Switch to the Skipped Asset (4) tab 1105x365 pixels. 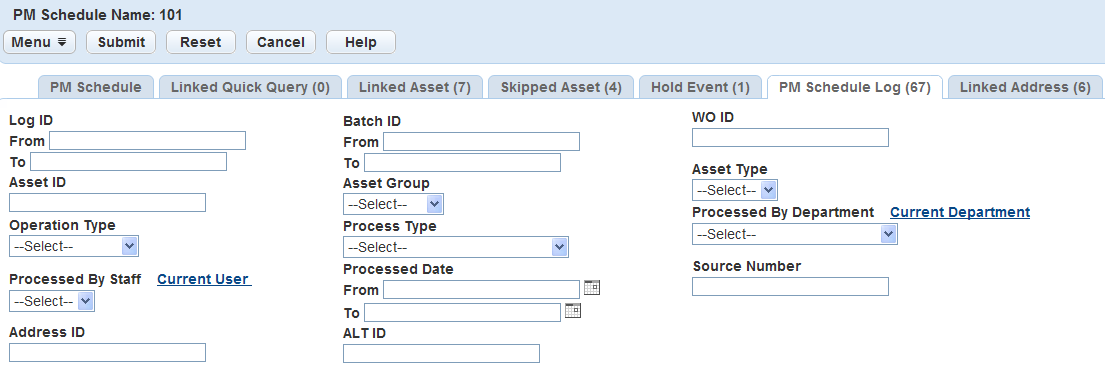click(x=561, y=87)
